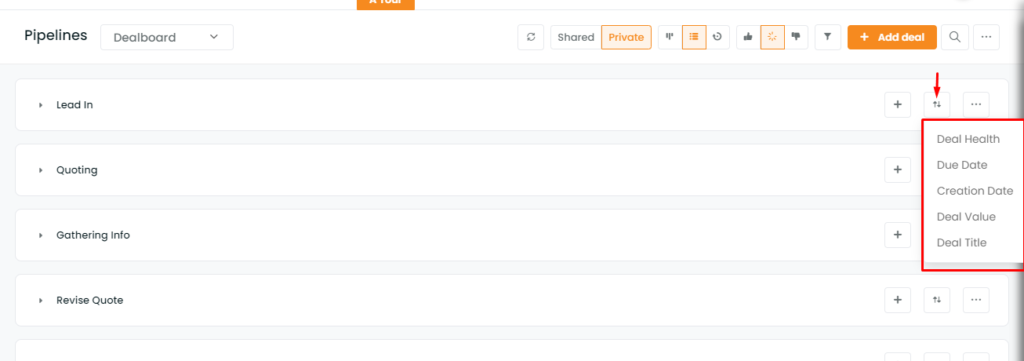This screenshot has height=361, width=1024.
Task: Switch to Shared deals view
Action: pos(575,37)
